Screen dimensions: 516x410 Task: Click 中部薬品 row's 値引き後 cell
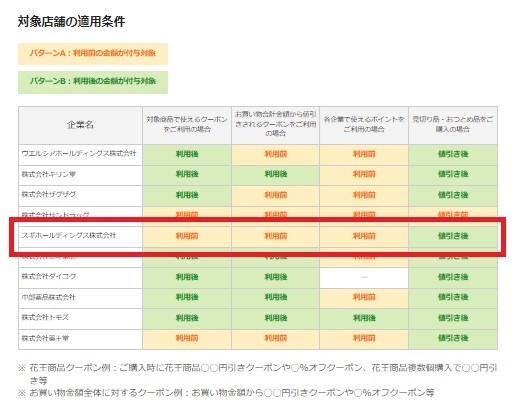[453, 297]
